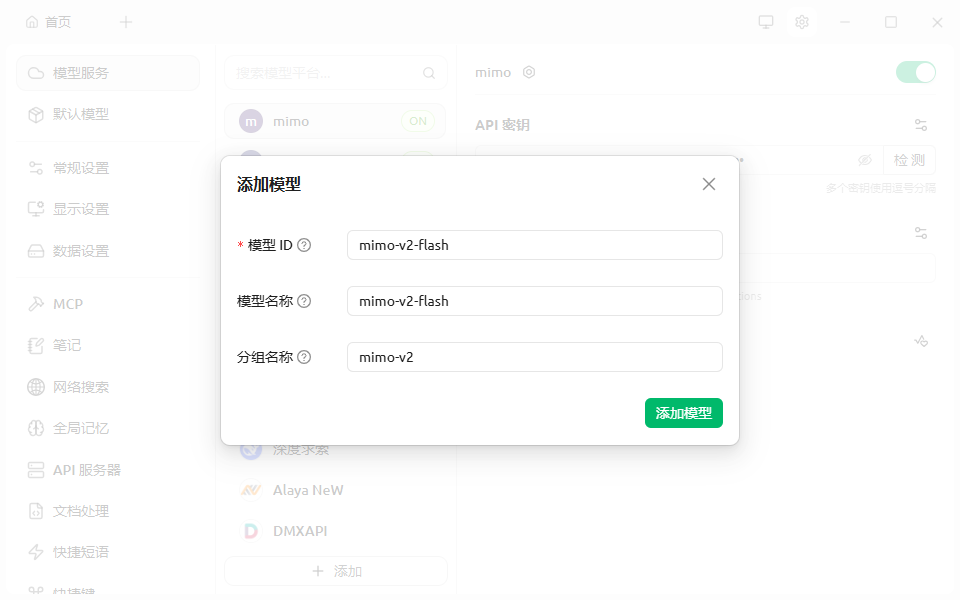
Task: Toggle the mimo provider switch
Action: coord(915,72)
